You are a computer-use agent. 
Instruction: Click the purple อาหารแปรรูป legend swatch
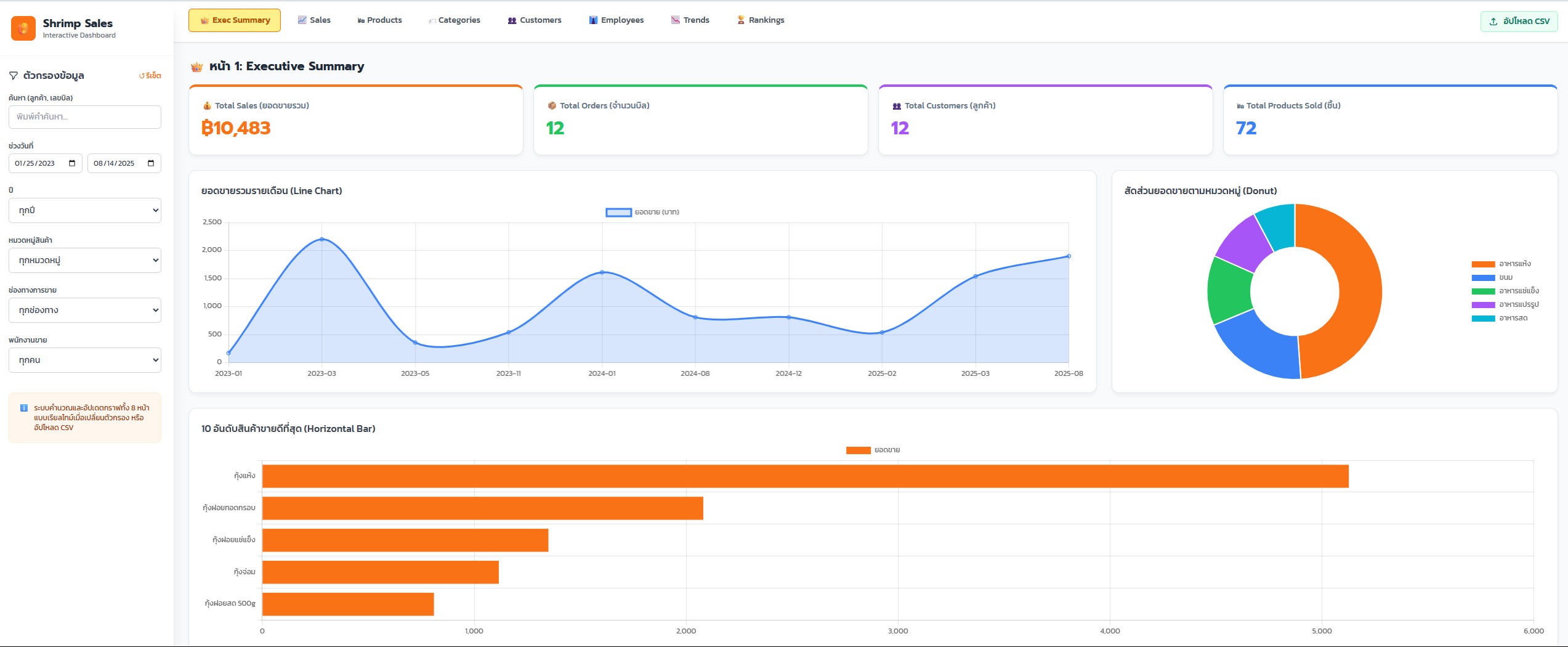point(1483,305)
